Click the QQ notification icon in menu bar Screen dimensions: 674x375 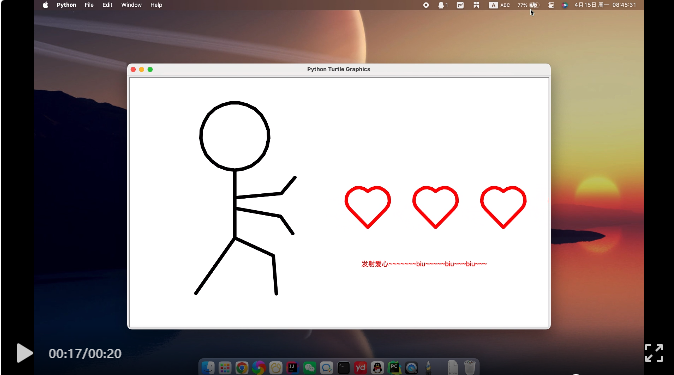coord(441,5)
